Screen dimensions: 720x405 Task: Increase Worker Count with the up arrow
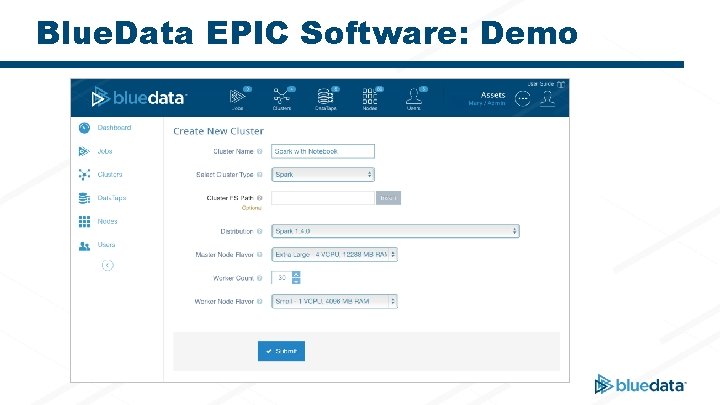(x=296, y=275)
